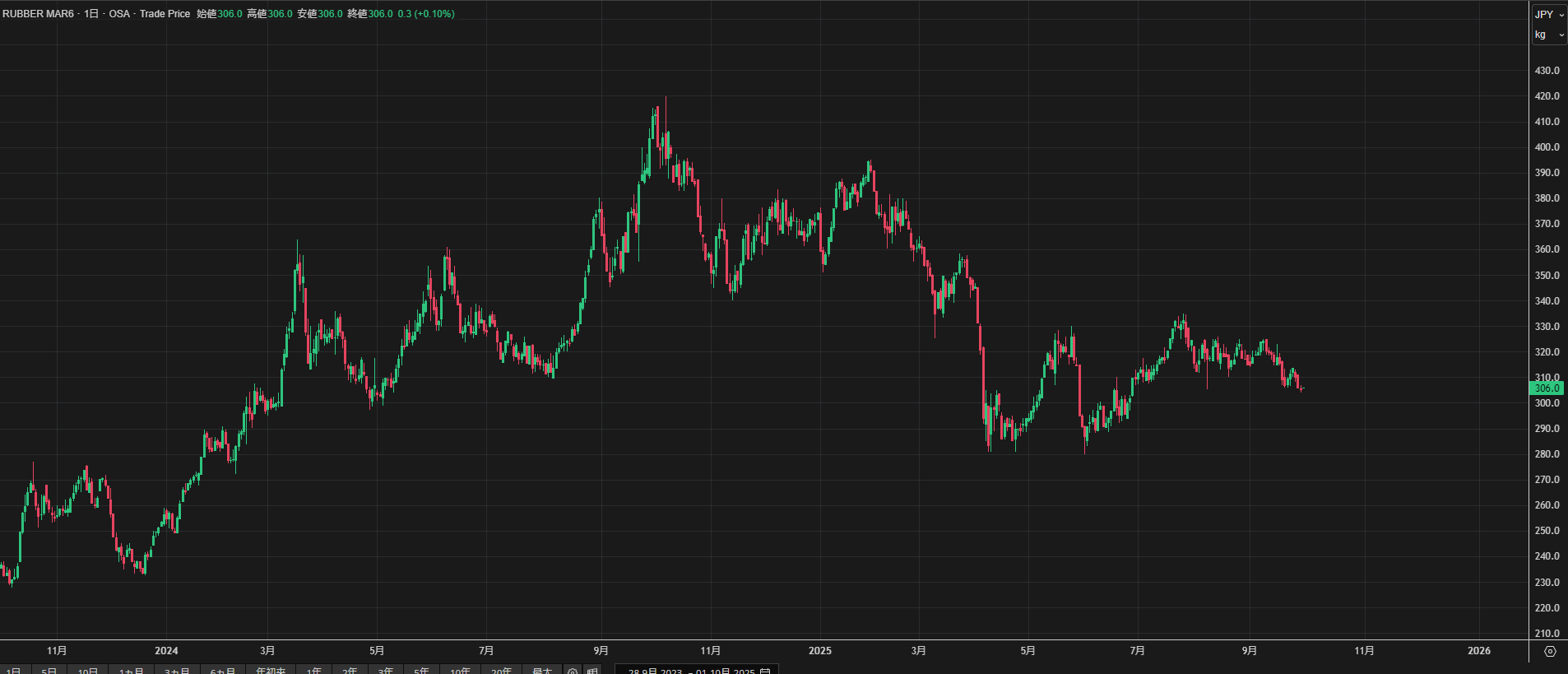Select the 1日 time range

(x=14, y=672)
